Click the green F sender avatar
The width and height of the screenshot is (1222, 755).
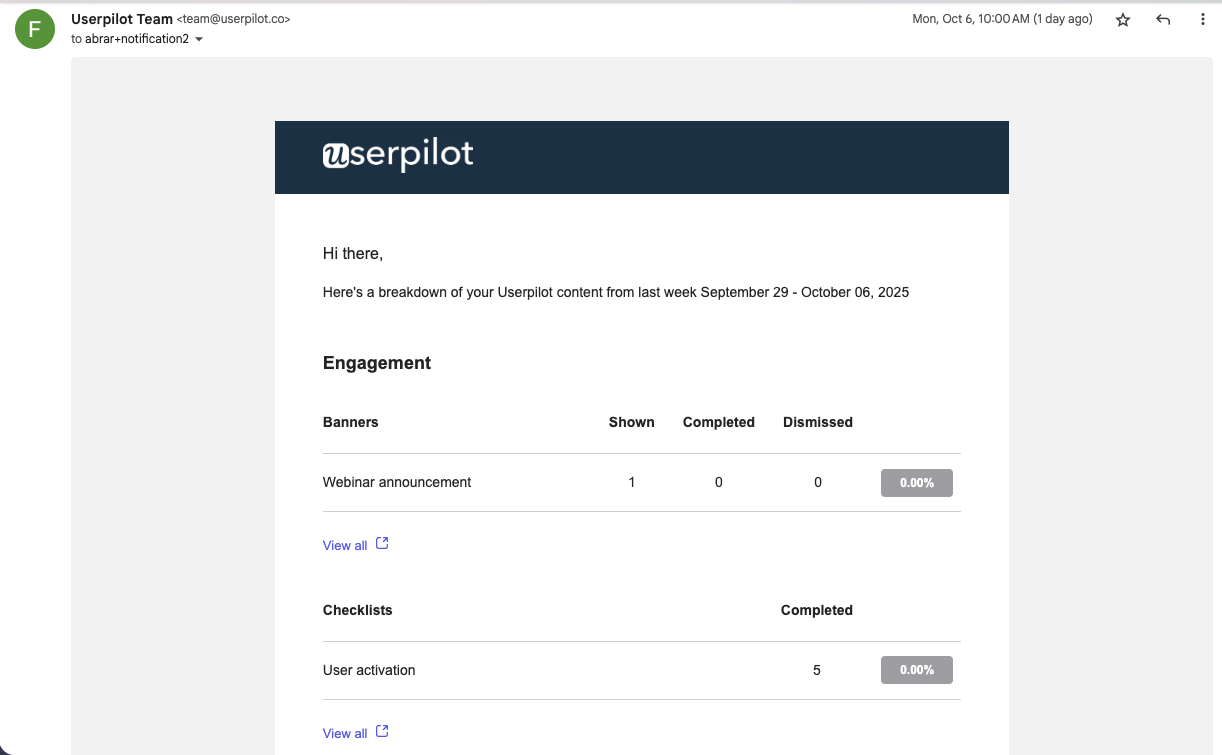coord(35,29)
